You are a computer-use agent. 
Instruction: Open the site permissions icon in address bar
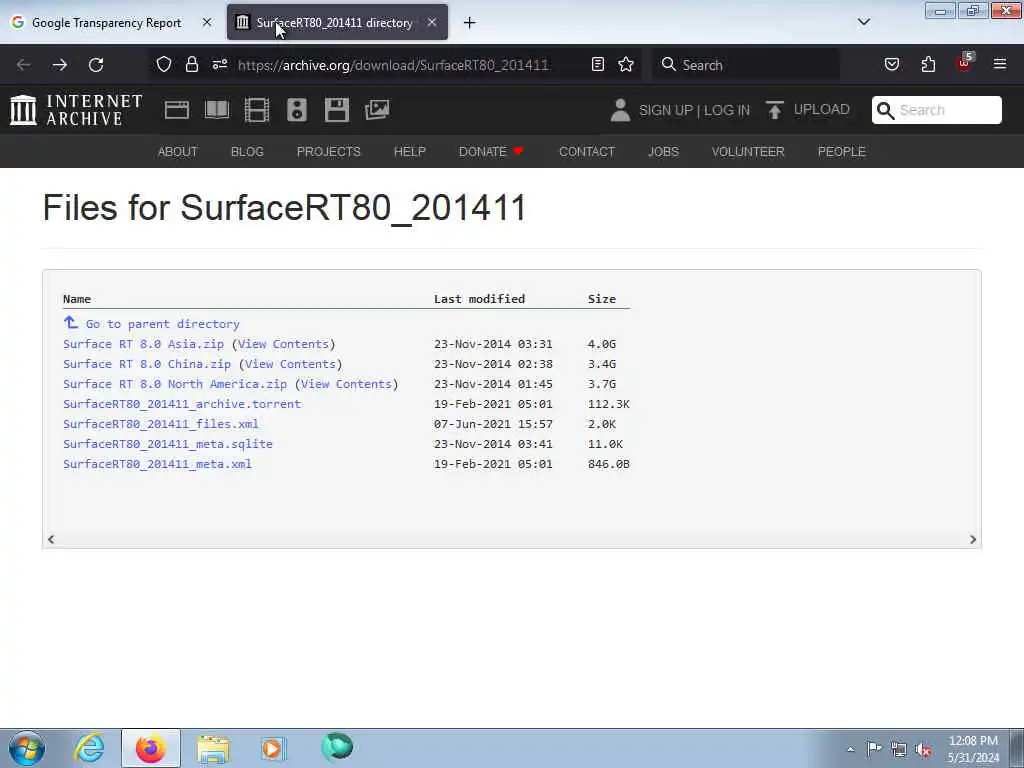click(220, 64)
